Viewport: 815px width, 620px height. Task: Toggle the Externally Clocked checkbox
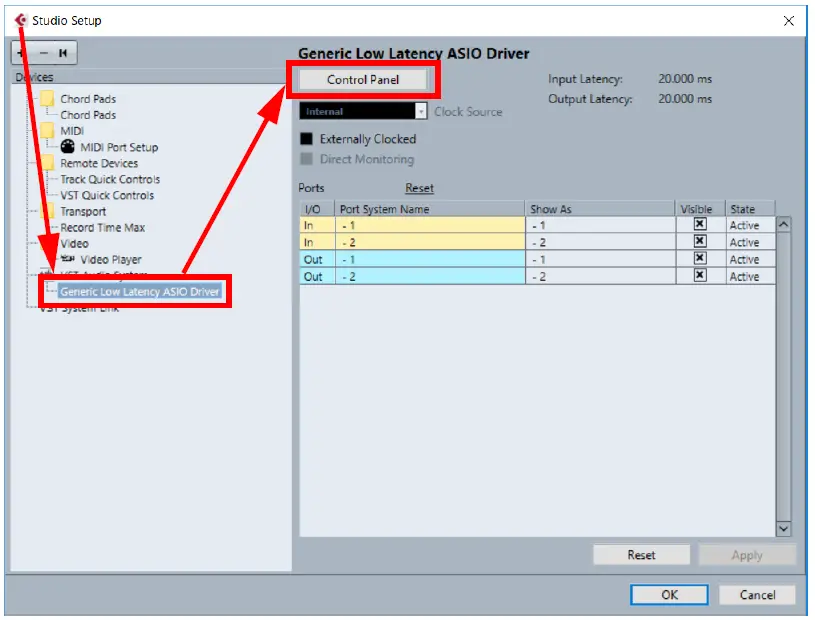click(x=307, y=139)
